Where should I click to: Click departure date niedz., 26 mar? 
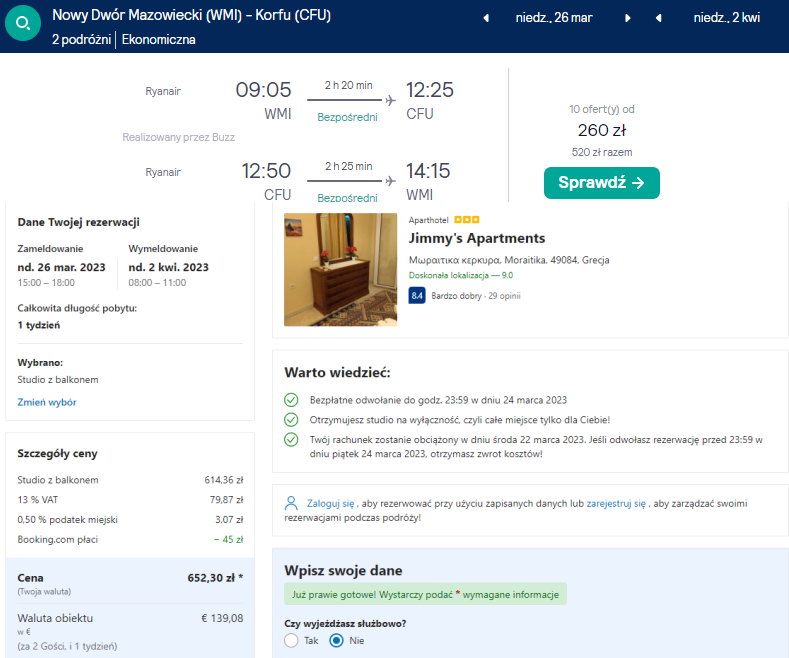[x=554, y=18]
